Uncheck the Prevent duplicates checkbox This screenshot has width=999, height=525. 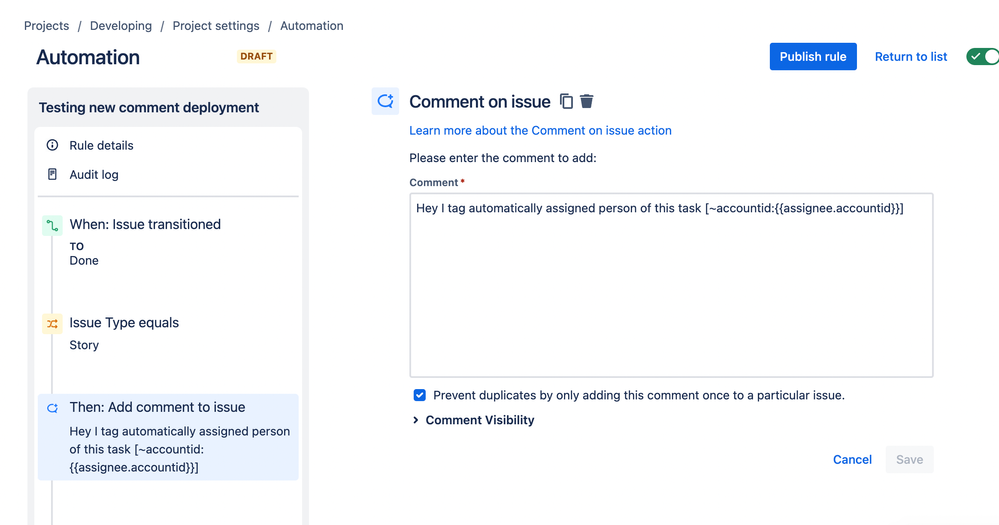[420, 395]
